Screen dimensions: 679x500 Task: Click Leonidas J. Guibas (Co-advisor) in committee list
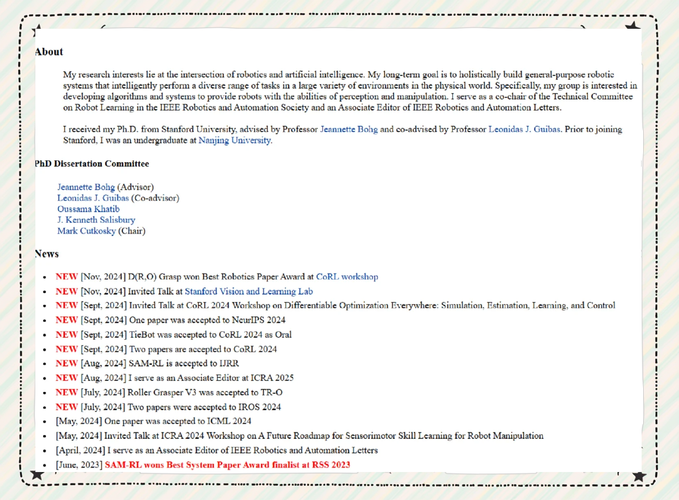[85, 198]
